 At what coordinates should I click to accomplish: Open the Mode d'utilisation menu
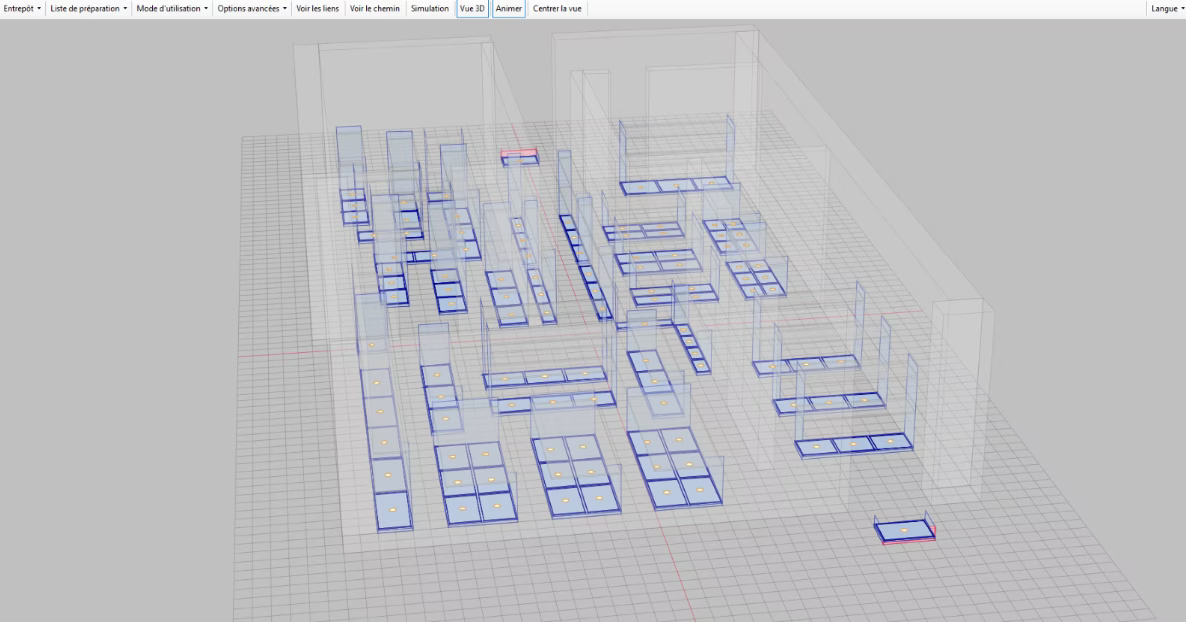(166, 8)
